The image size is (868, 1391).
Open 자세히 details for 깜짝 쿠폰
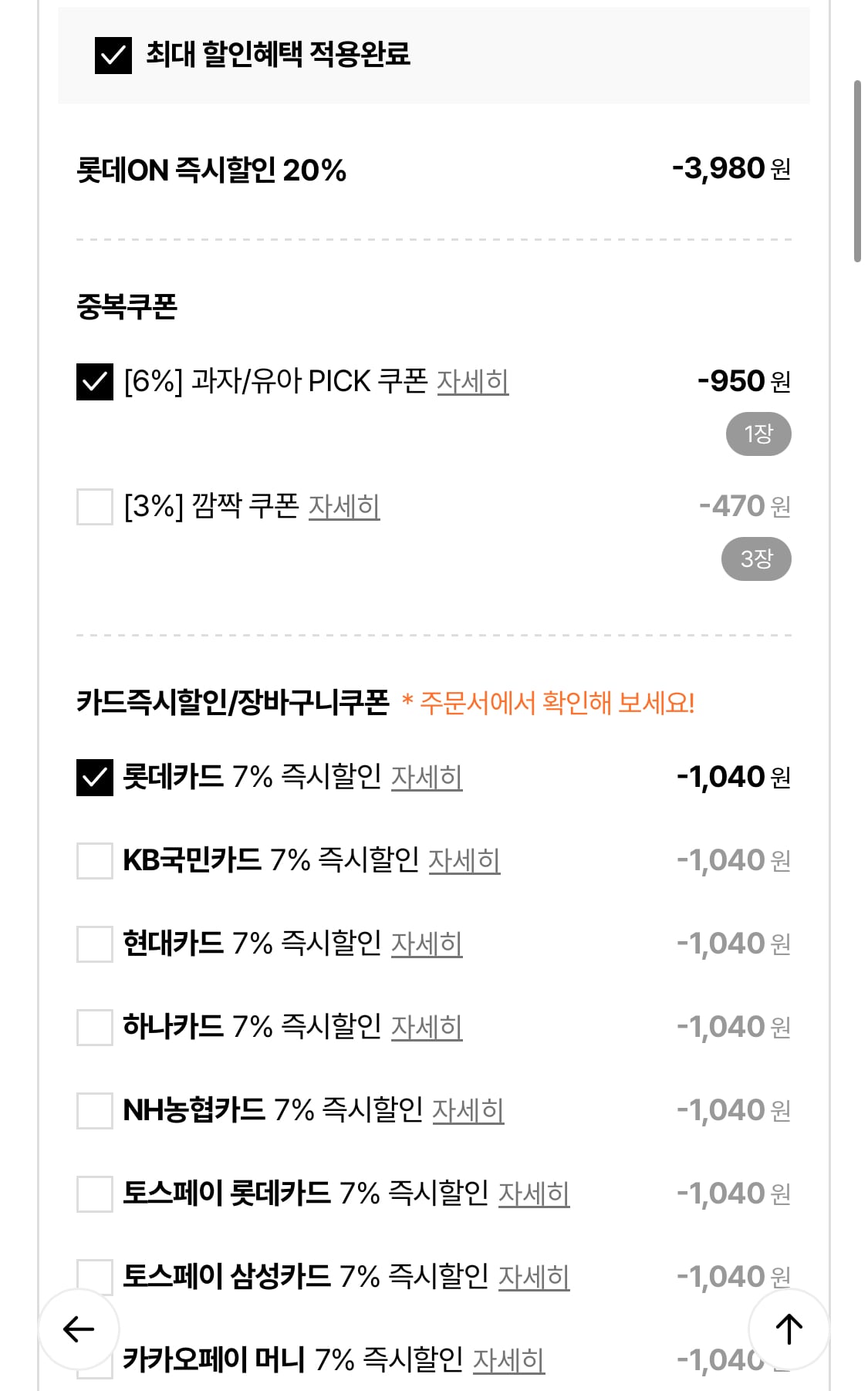345,507
